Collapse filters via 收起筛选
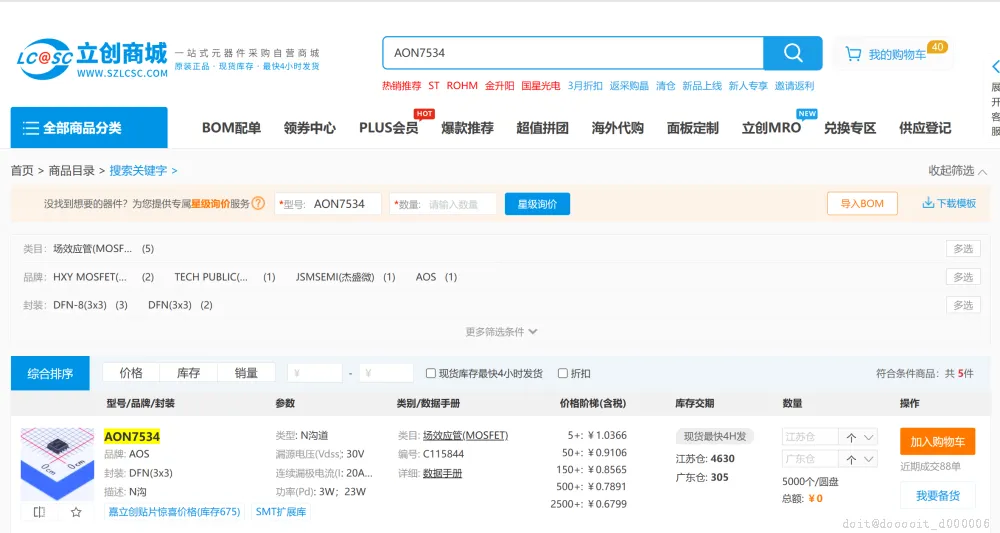Image resolution: width=1000 pixels, height=533 pixels. (957, 171)
